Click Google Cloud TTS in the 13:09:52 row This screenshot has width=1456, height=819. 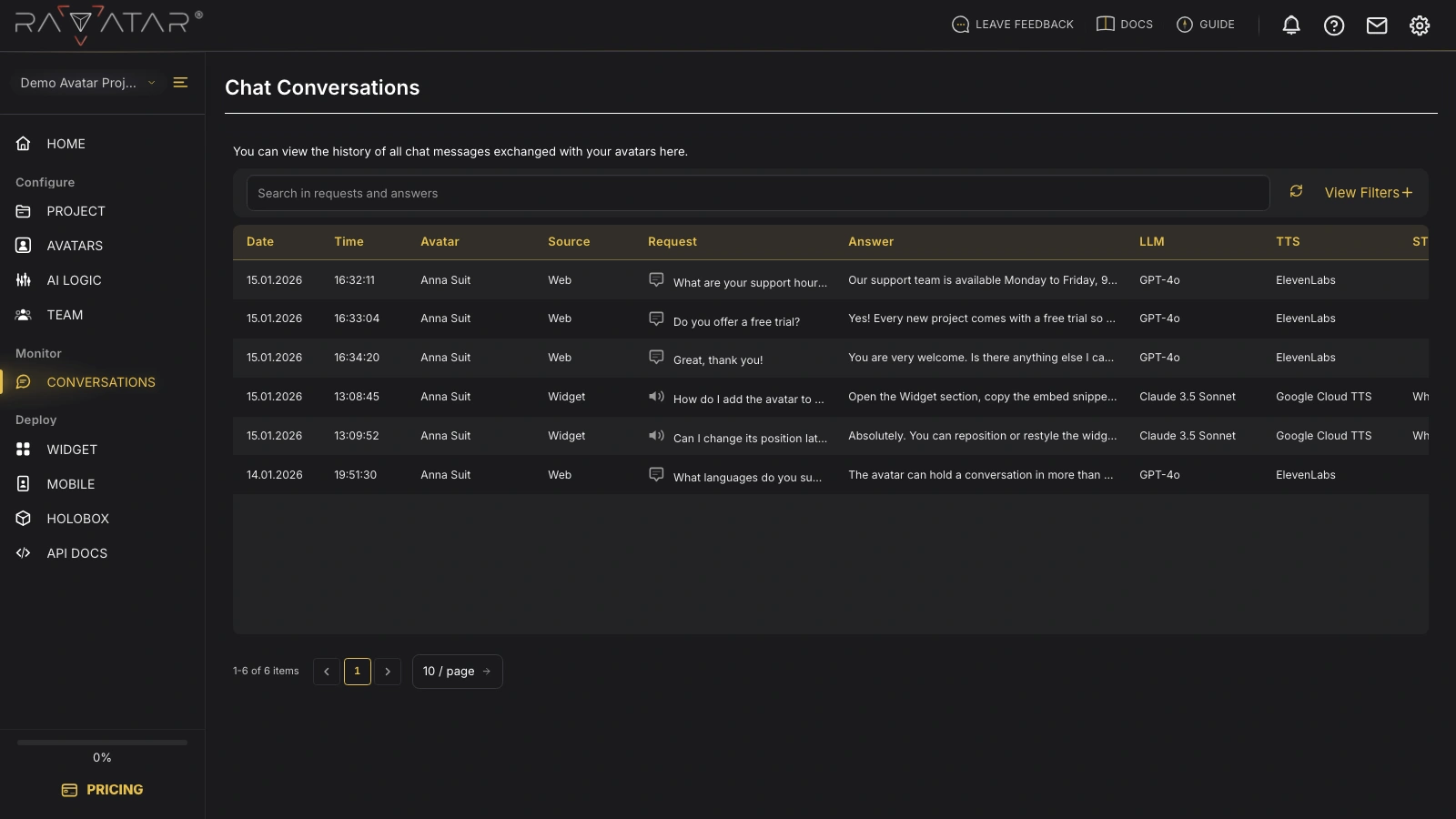[1323, 436]
